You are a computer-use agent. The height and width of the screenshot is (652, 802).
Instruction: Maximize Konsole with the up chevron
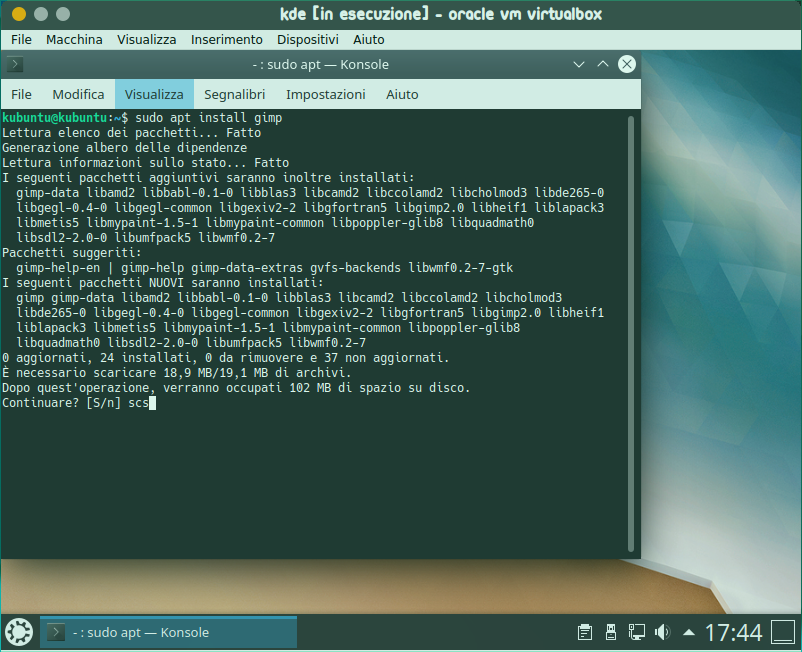[x=603, y=64]
